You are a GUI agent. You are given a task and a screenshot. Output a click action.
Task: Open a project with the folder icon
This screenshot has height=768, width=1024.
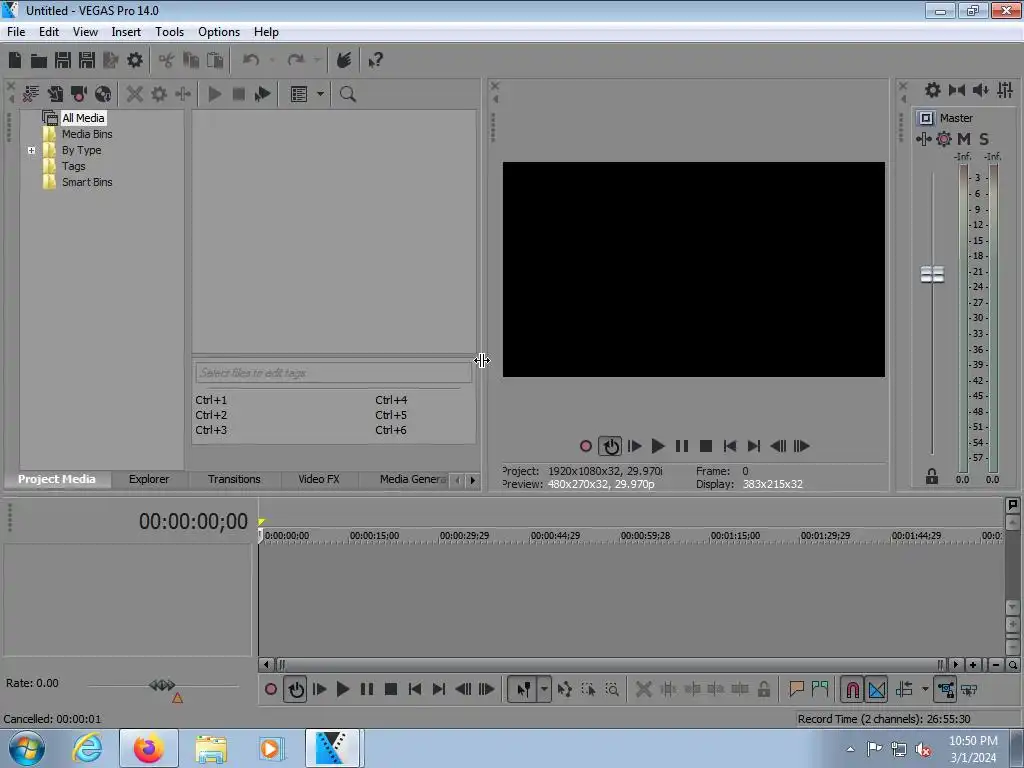(x=39, y=61)
